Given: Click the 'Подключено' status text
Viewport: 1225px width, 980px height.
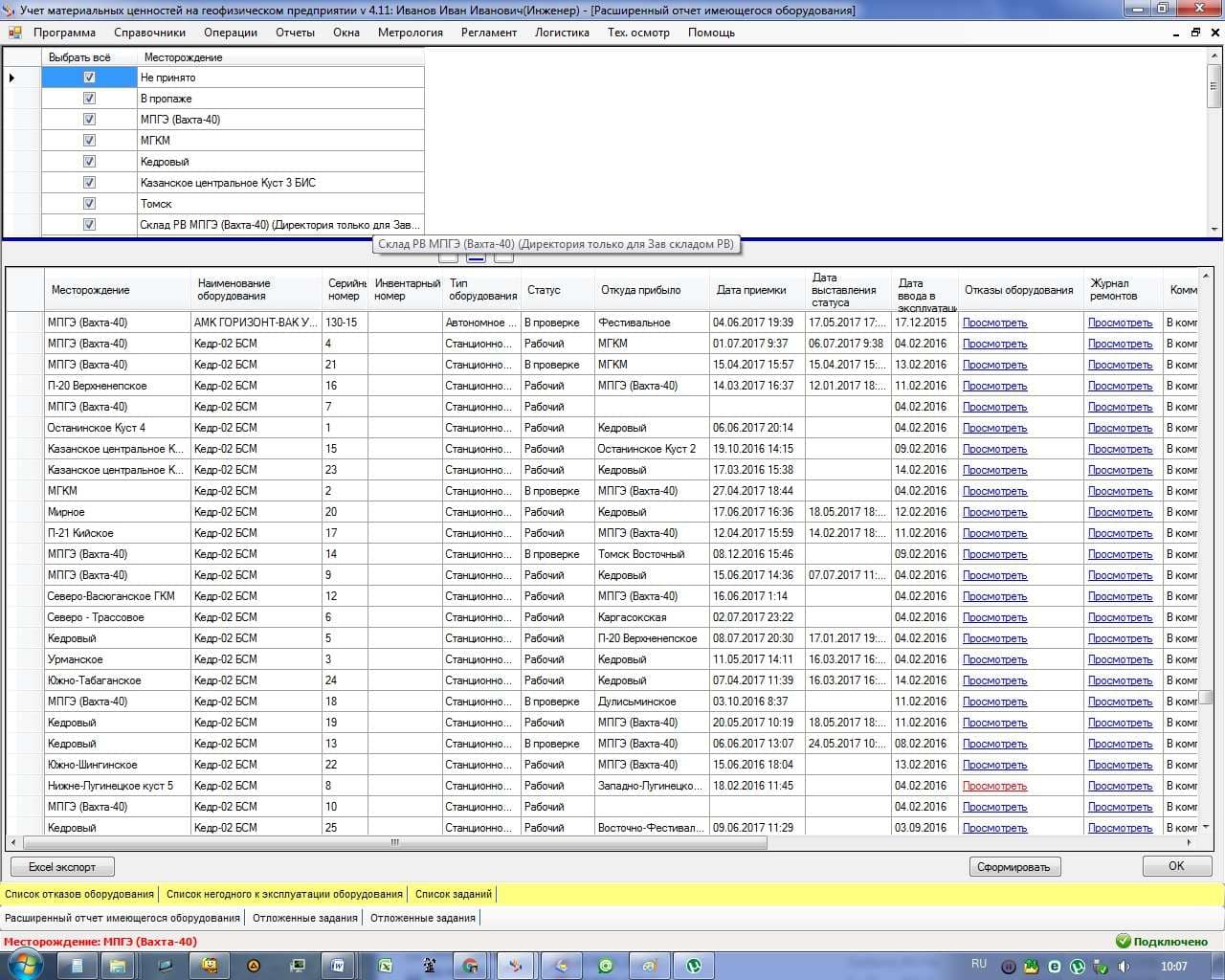Looking at the screenshot, I should (1170, 942).
